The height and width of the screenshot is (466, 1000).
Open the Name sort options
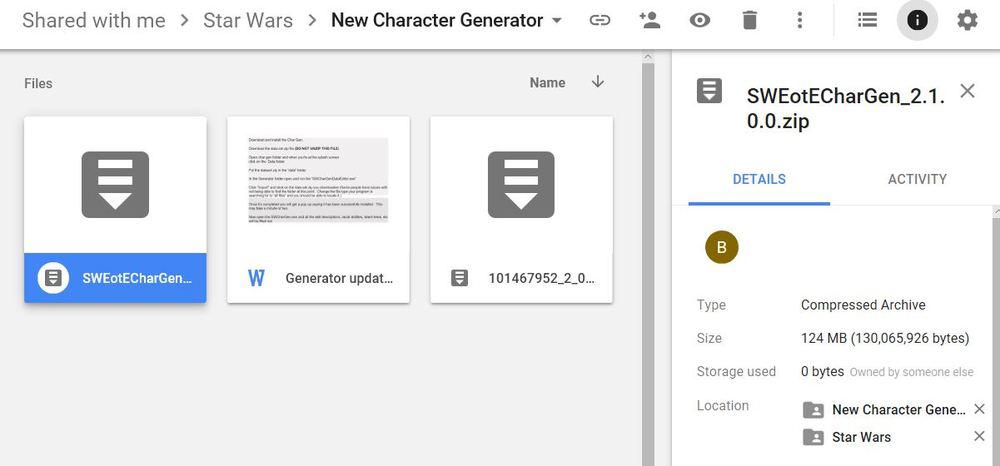547,83
